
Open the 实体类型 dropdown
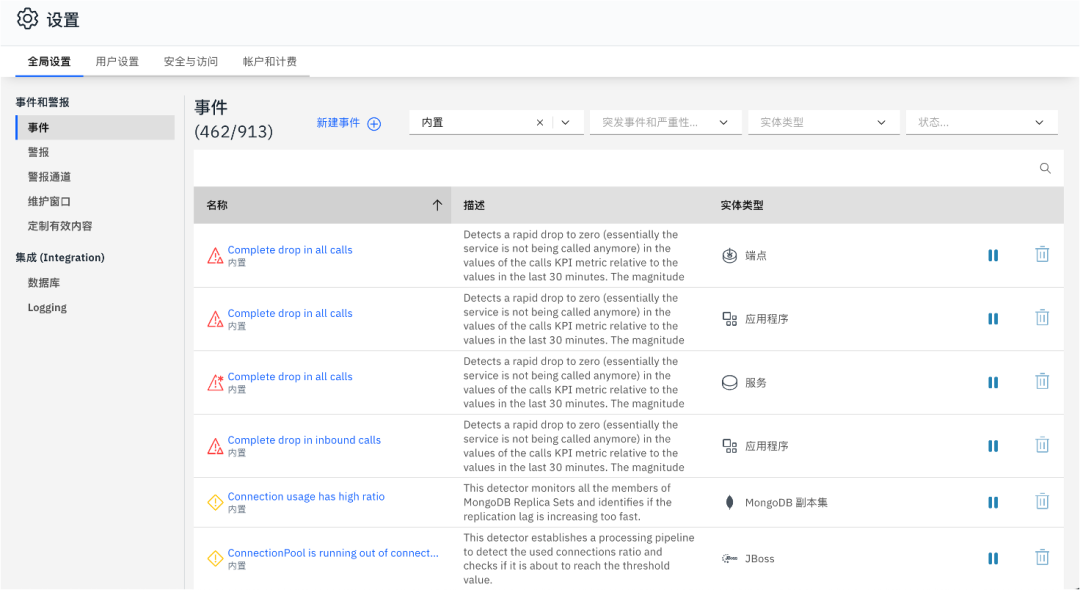click(880, 121)
